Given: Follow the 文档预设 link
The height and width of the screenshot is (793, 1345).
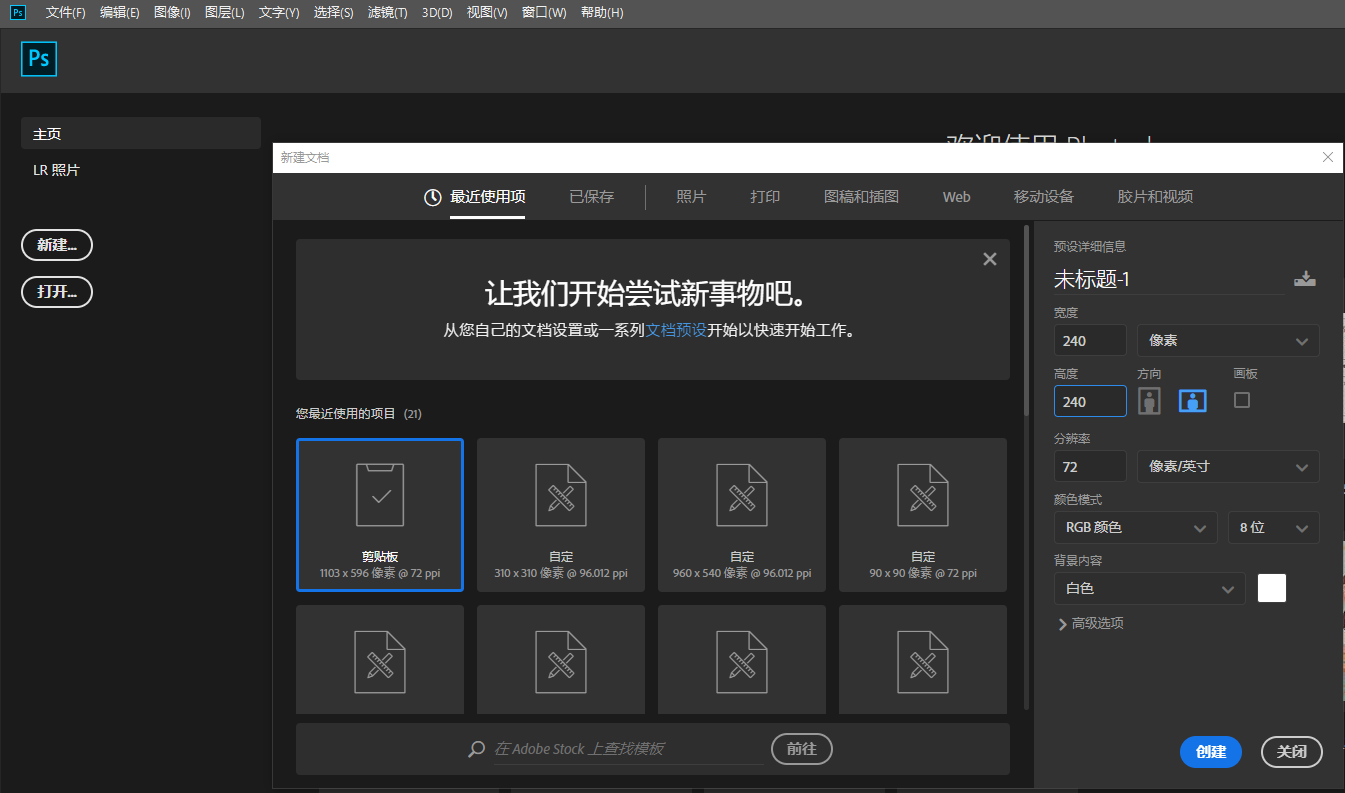Looking at the screenshot, I should [x=676, y=330].
